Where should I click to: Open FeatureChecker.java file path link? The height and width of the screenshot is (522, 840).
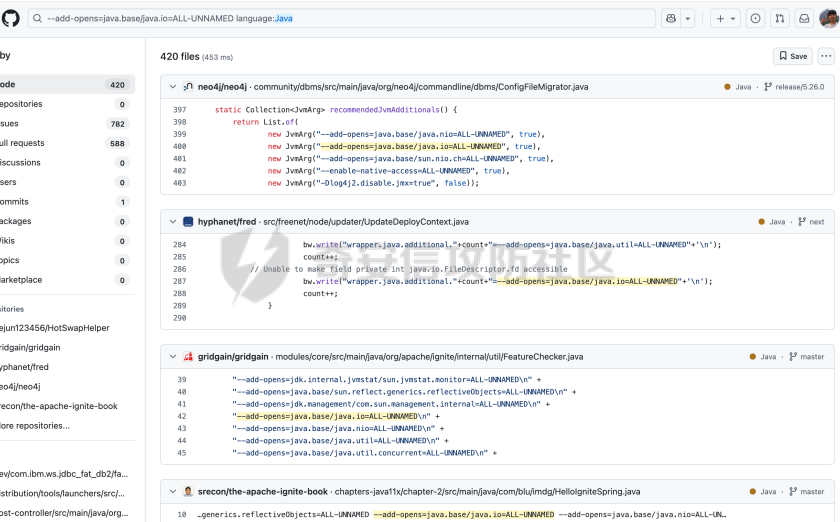(x=429, y=357)
